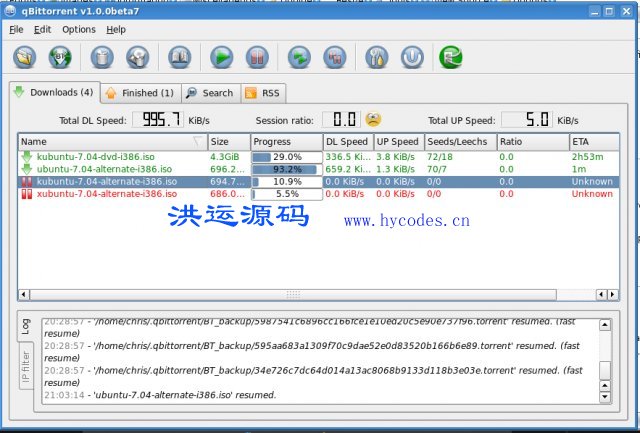Screen dimensions: 640x433
Task: Click the open torrent folder toolbar icon
Action: tap(24, 57)
